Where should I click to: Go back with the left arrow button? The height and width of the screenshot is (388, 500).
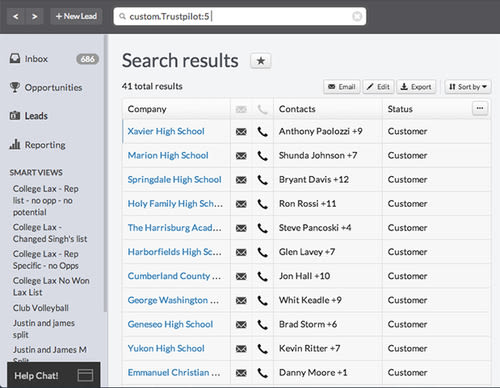pyautogui.click(x=16, y=16)
